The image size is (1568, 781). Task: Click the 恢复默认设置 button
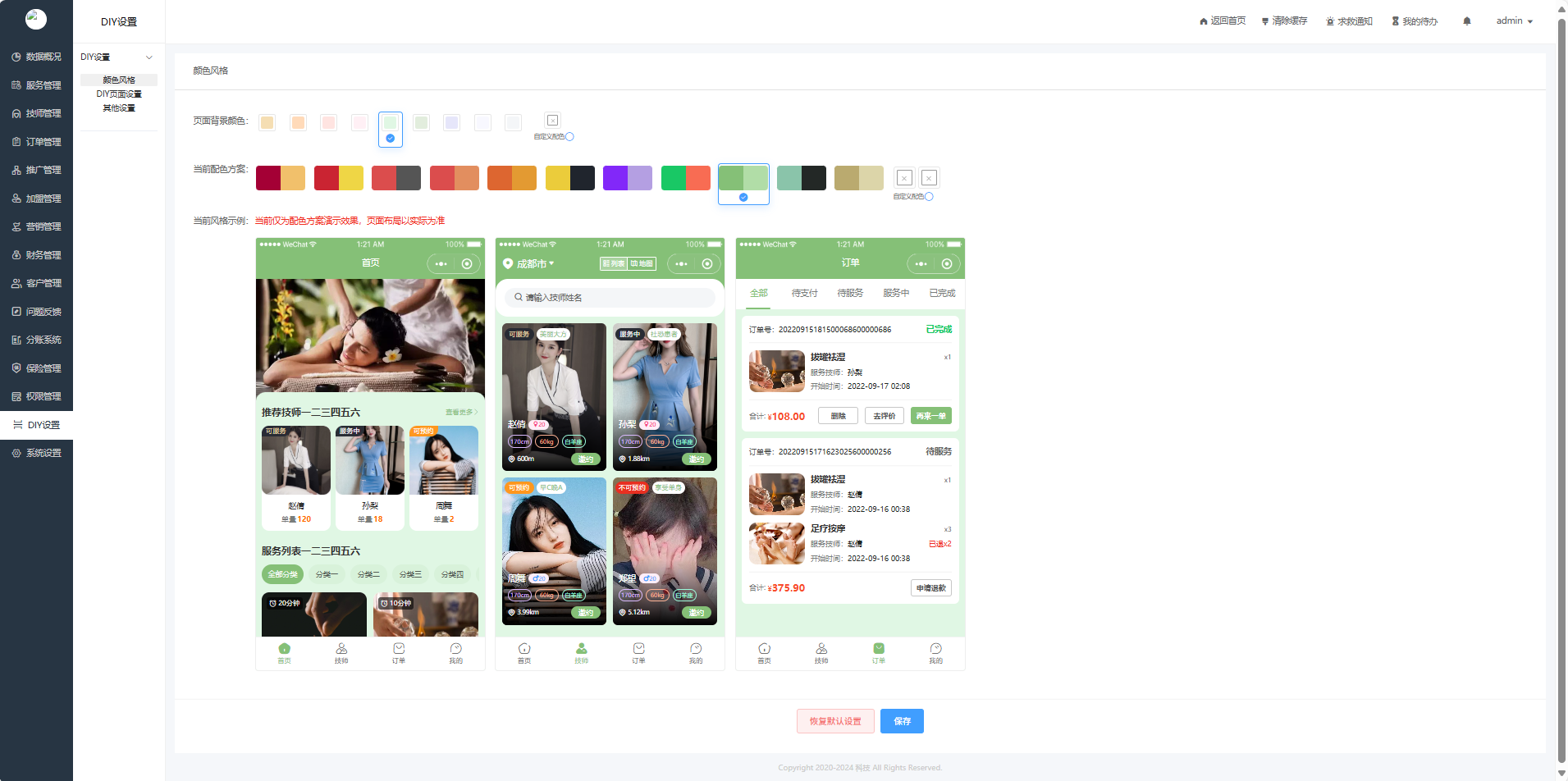click(x=835, y=721)
